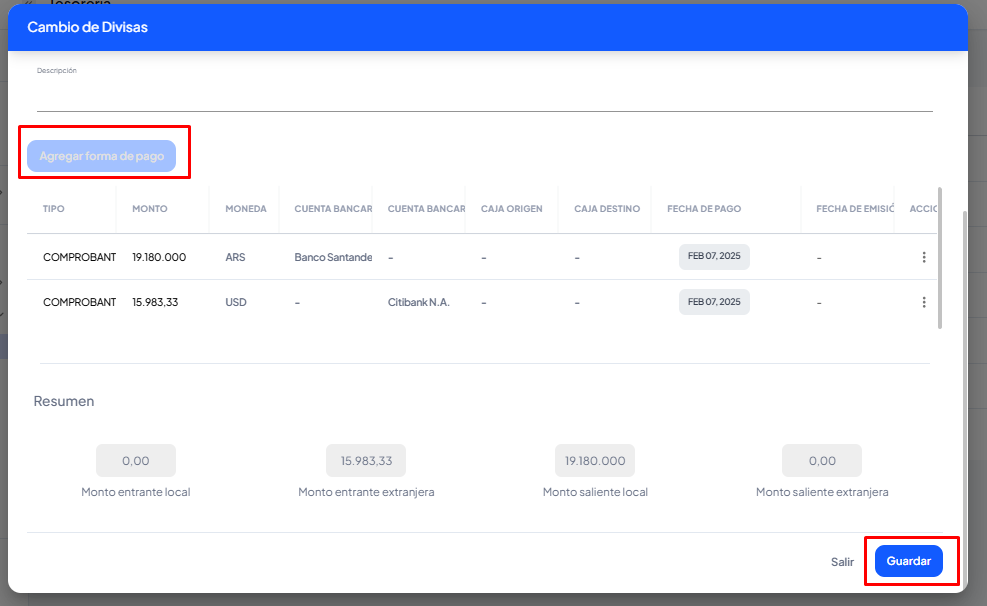Screen dimensions: 987x606
Task: Open actions menu for the ARS row
Action: (923, 257)
